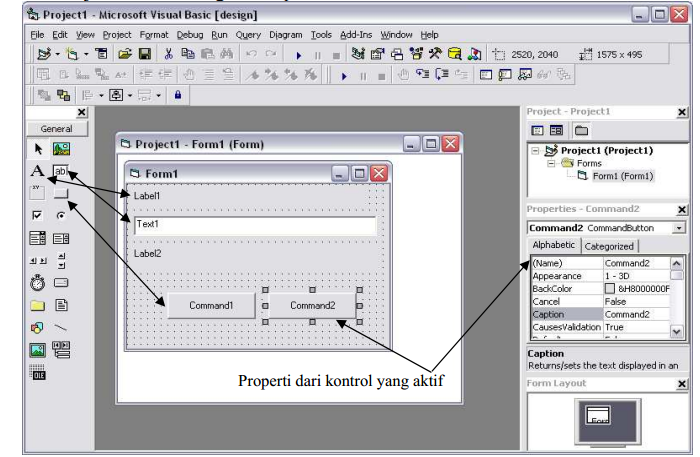Viewport: 700px width, 457px height.
Task: Click the Cut scissors toolbar icon
Action: pos(168,54)
